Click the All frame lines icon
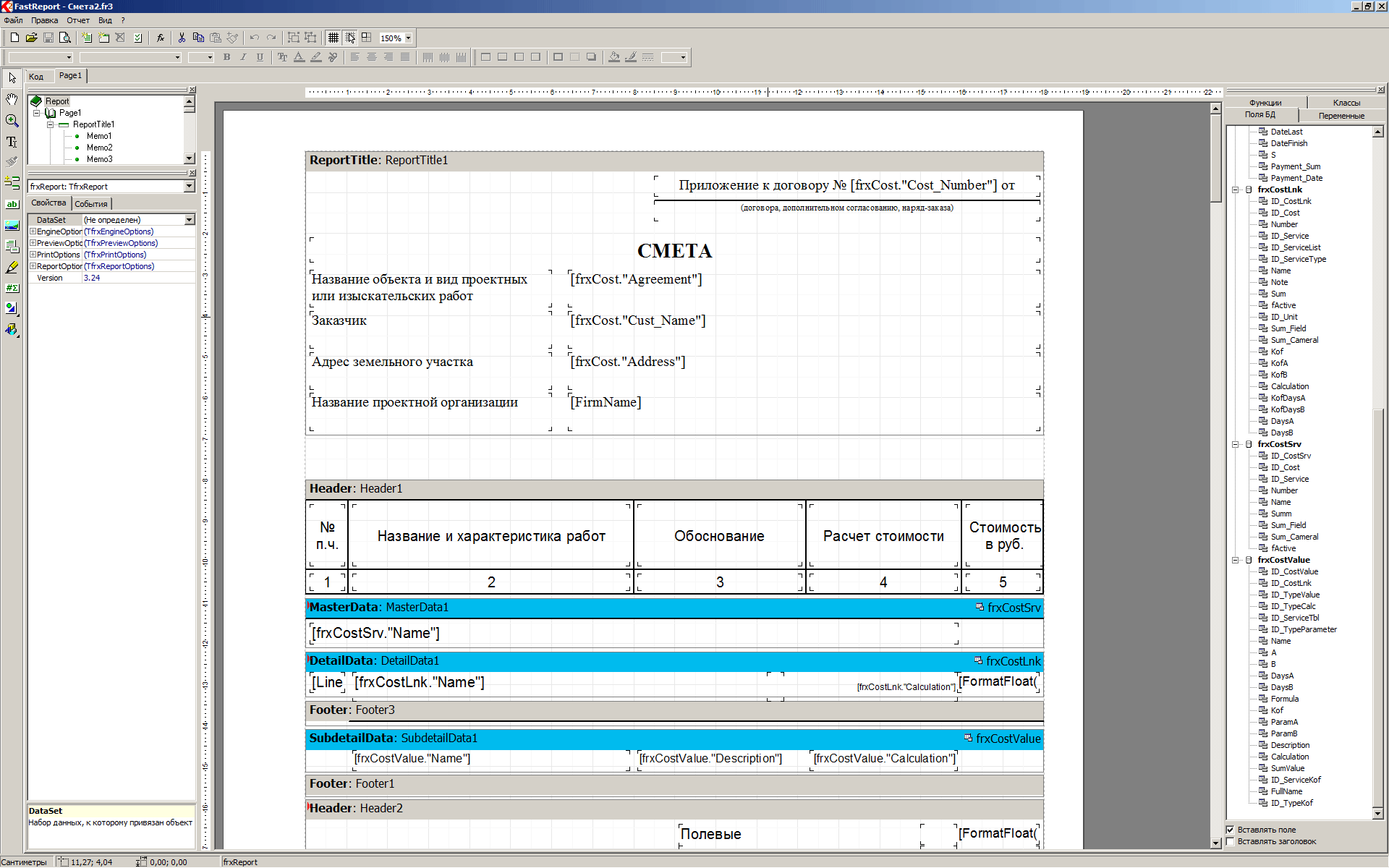Viewport: 1389px width, 868px height. [x=558, y=57]
